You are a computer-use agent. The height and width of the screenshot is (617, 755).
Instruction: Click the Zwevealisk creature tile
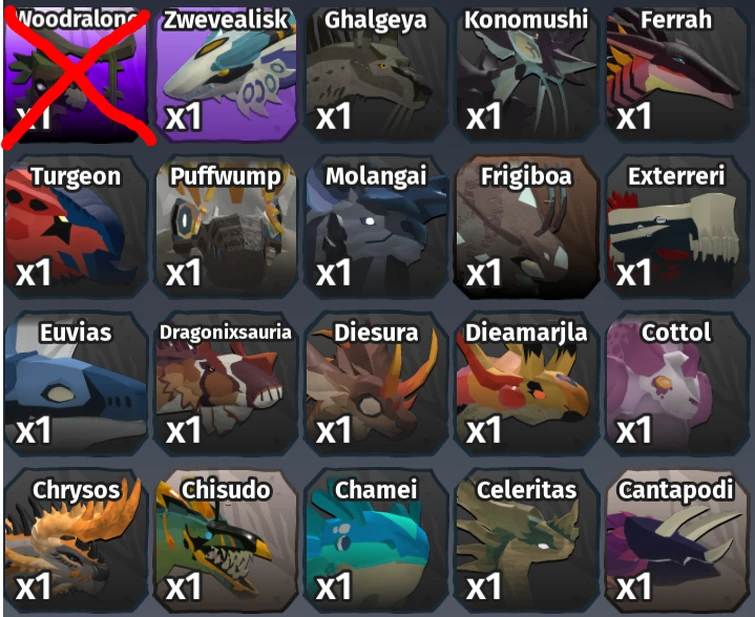pos(226,73)
